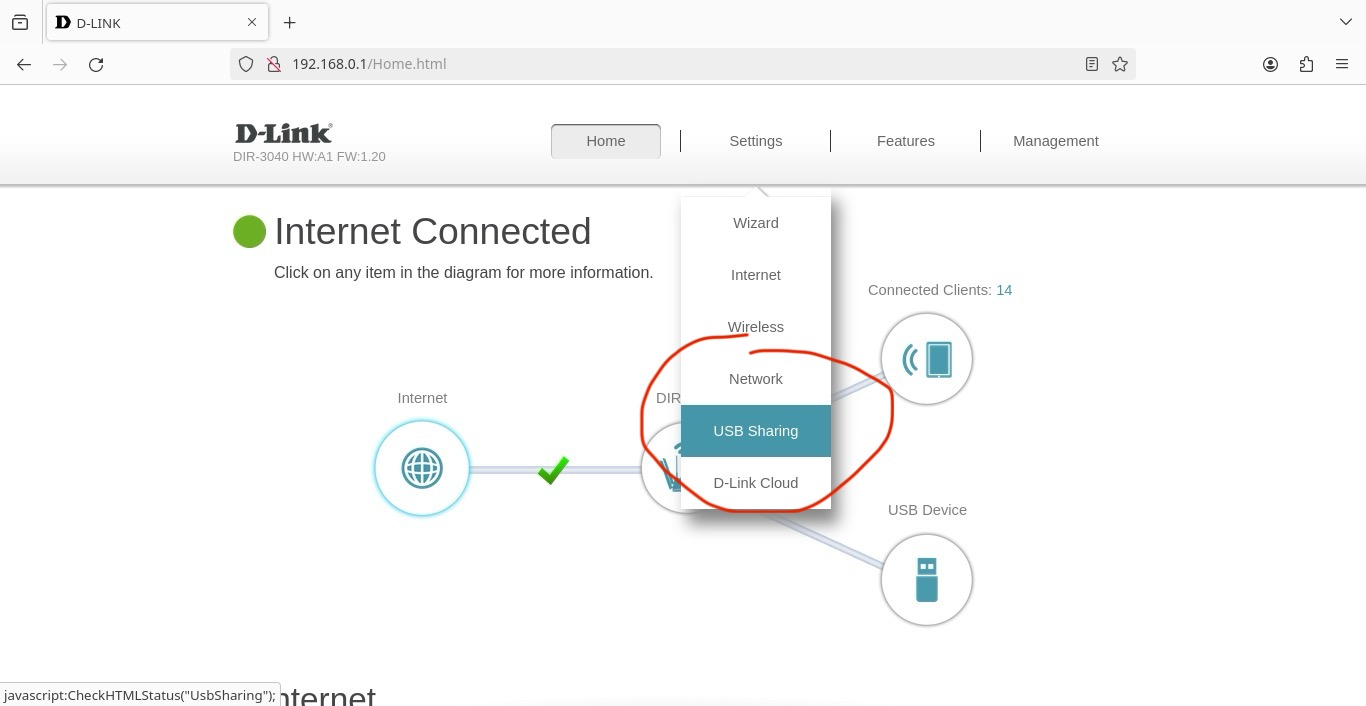This screenshot has width=1366, height=706.
Task: Toggle reader view icon in address bar
Action: click(x=1092, y=64)
